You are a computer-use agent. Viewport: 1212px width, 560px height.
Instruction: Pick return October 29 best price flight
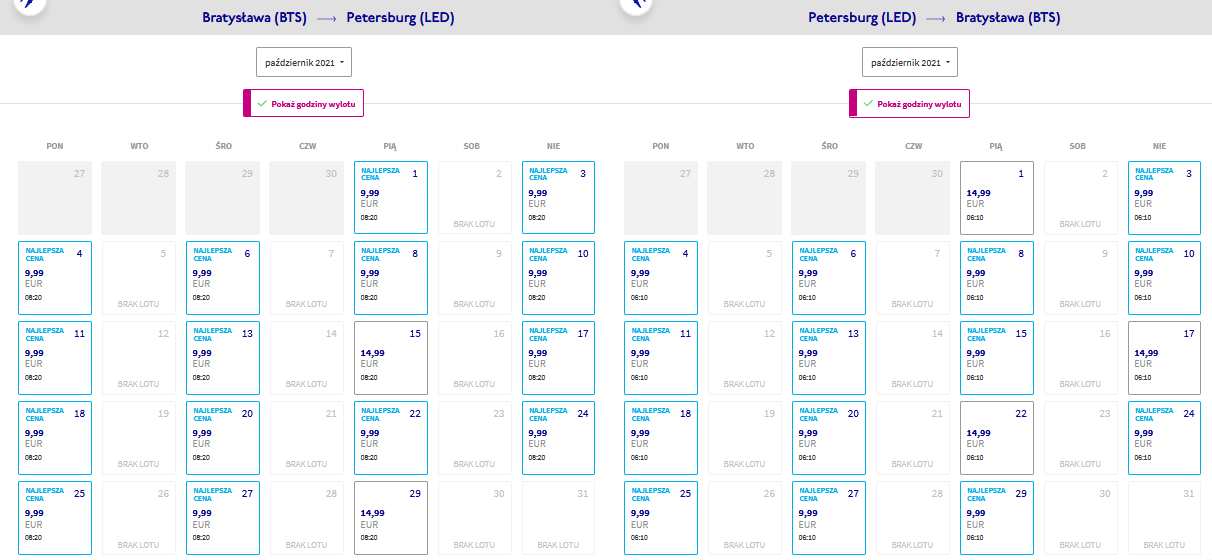996,518
